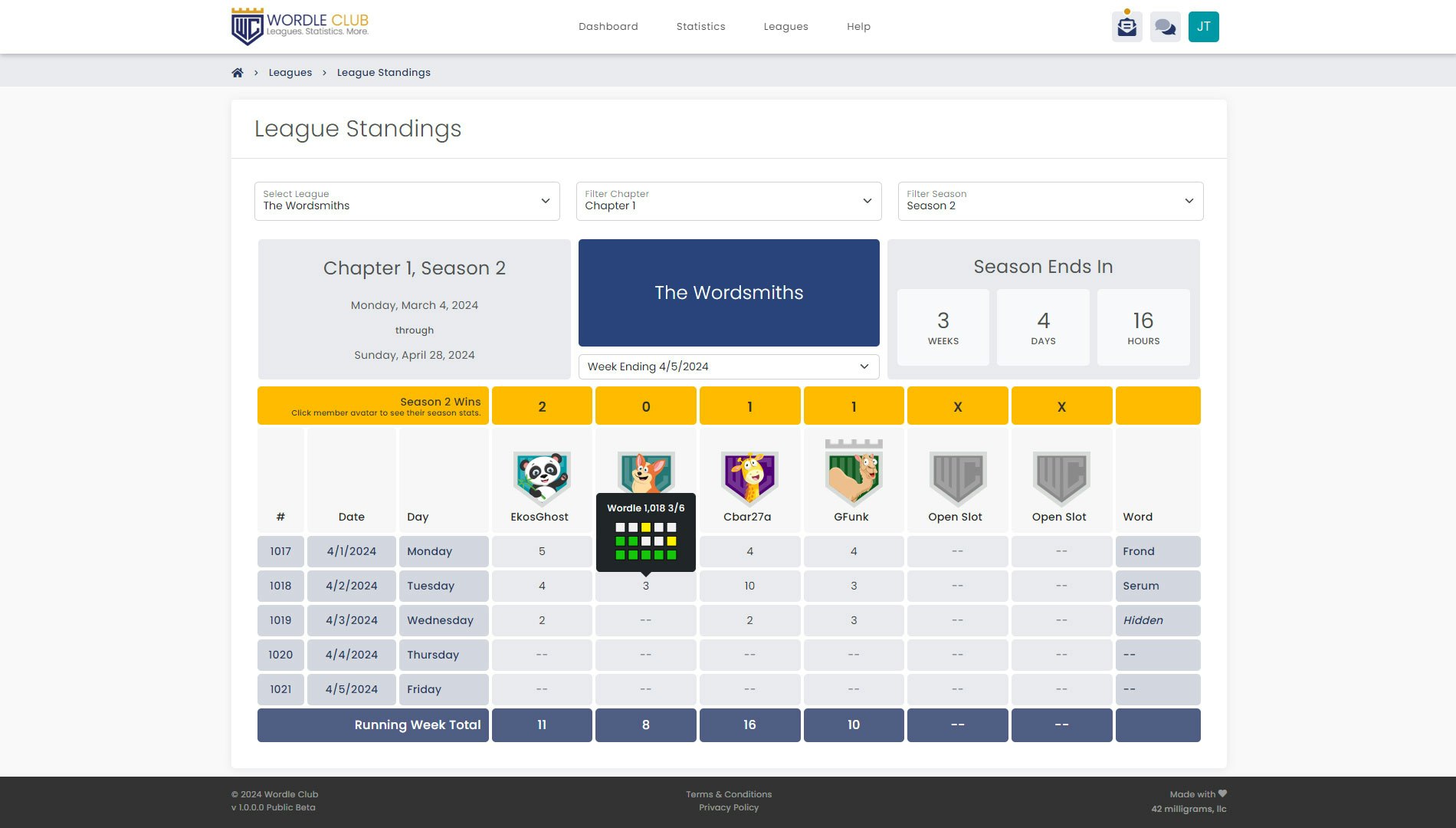Viewport: 1456px width, 828px height.
Task: Click the date 4/2/2024 cell
Action: point(352,586)
